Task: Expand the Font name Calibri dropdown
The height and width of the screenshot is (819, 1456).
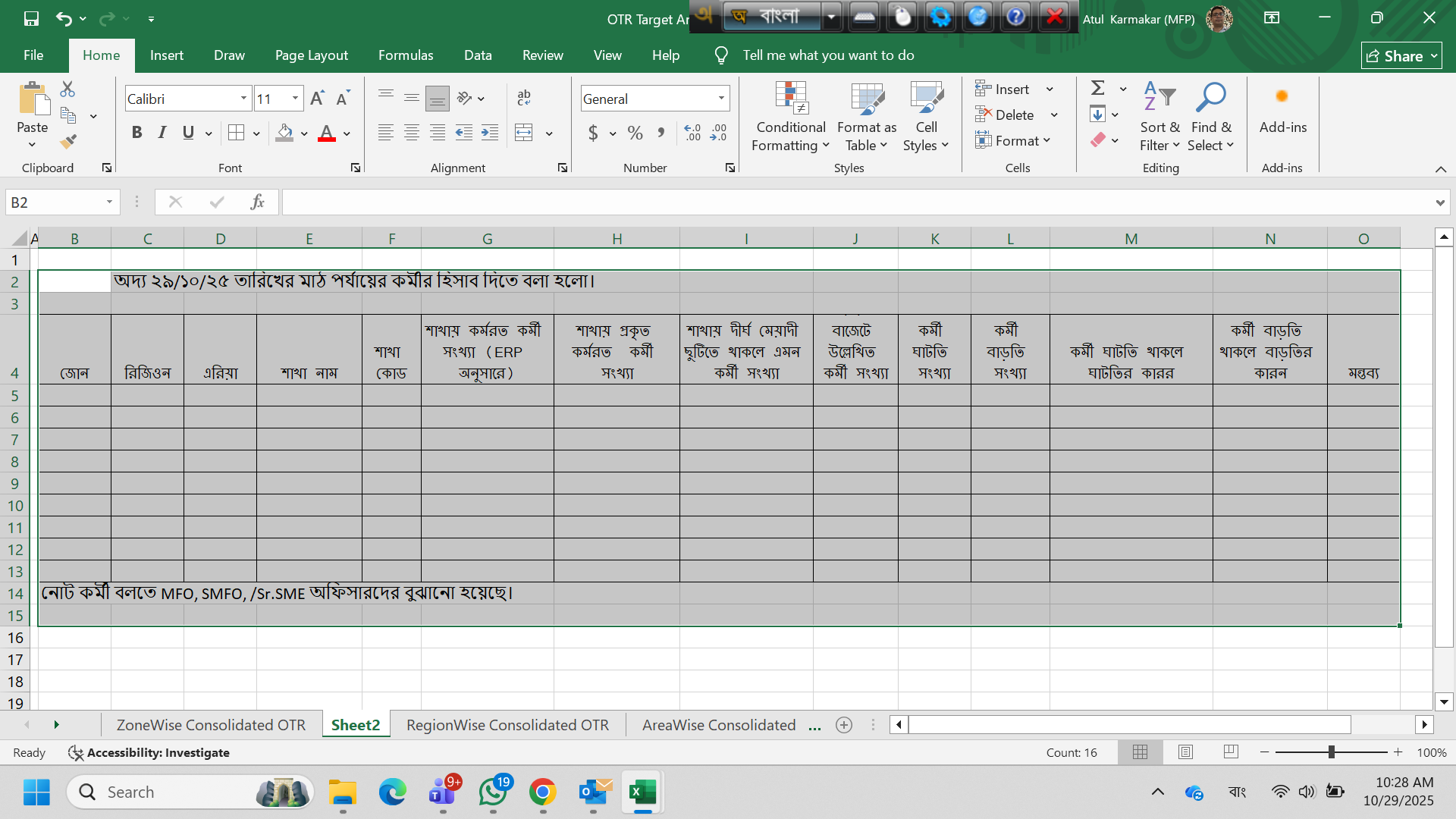Action: pos(243,99)
